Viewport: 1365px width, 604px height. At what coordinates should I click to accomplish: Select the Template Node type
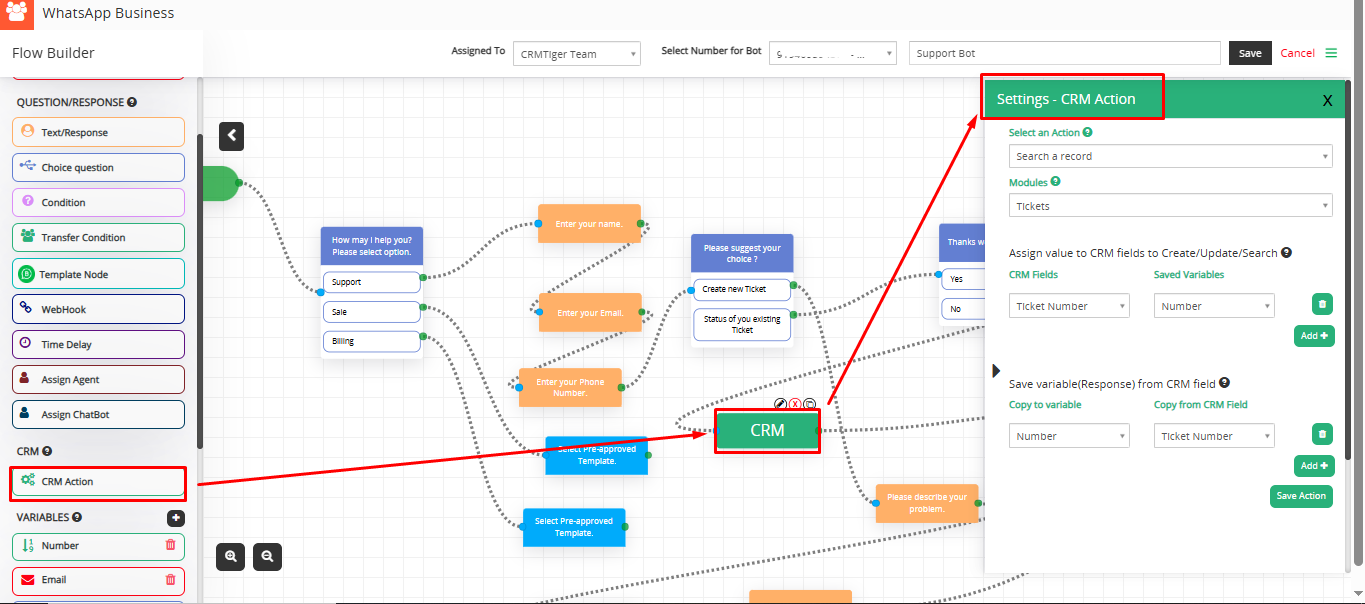(x=99, y=274)
